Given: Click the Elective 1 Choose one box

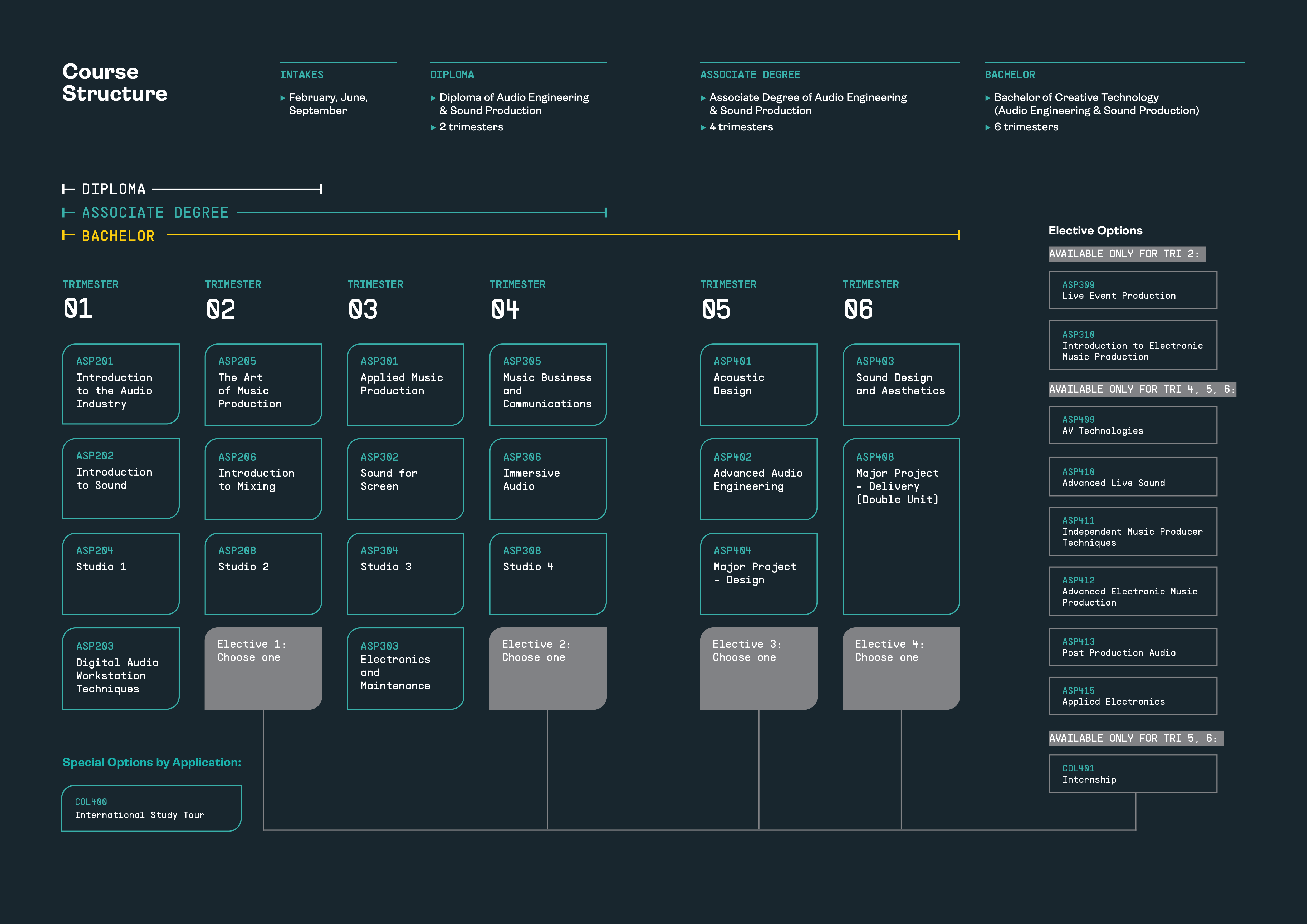Looking at the screenshot, I should (x=263, y=669).
